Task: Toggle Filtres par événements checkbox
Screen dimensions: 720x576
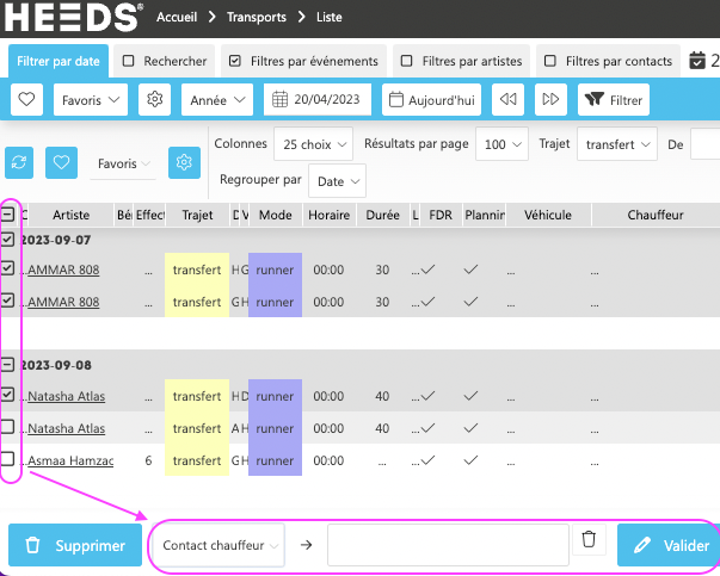Action: coord(235,61)
